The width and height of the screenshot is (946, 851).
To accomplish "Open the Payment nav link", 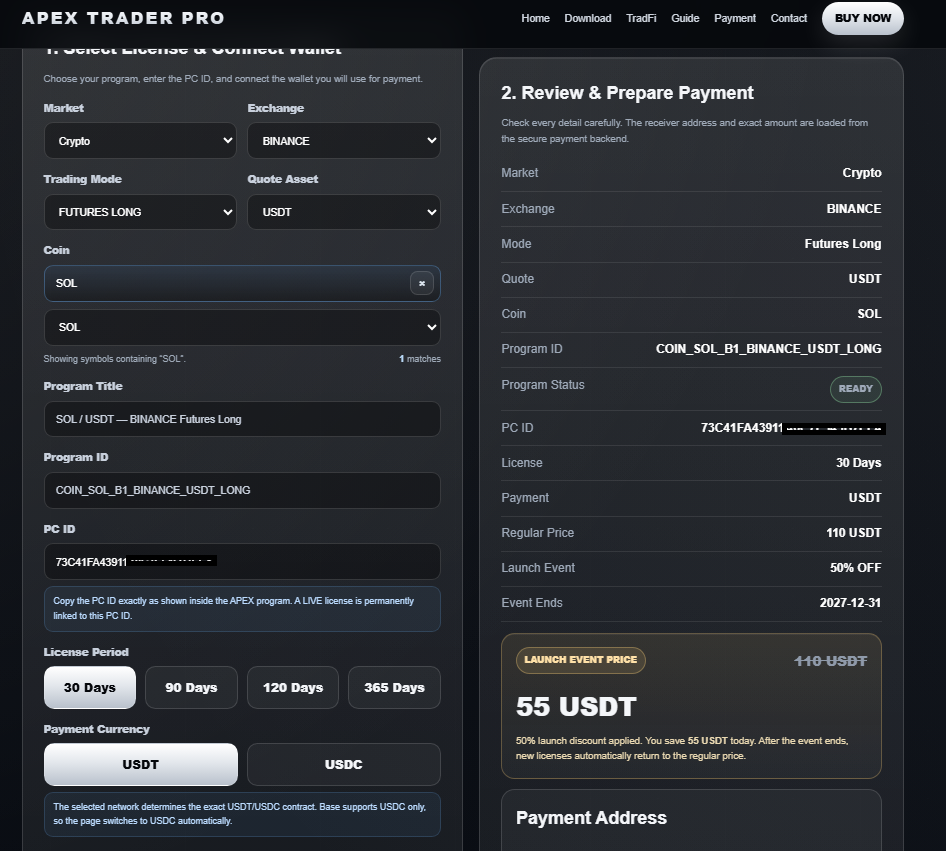I will click(734, 18).
